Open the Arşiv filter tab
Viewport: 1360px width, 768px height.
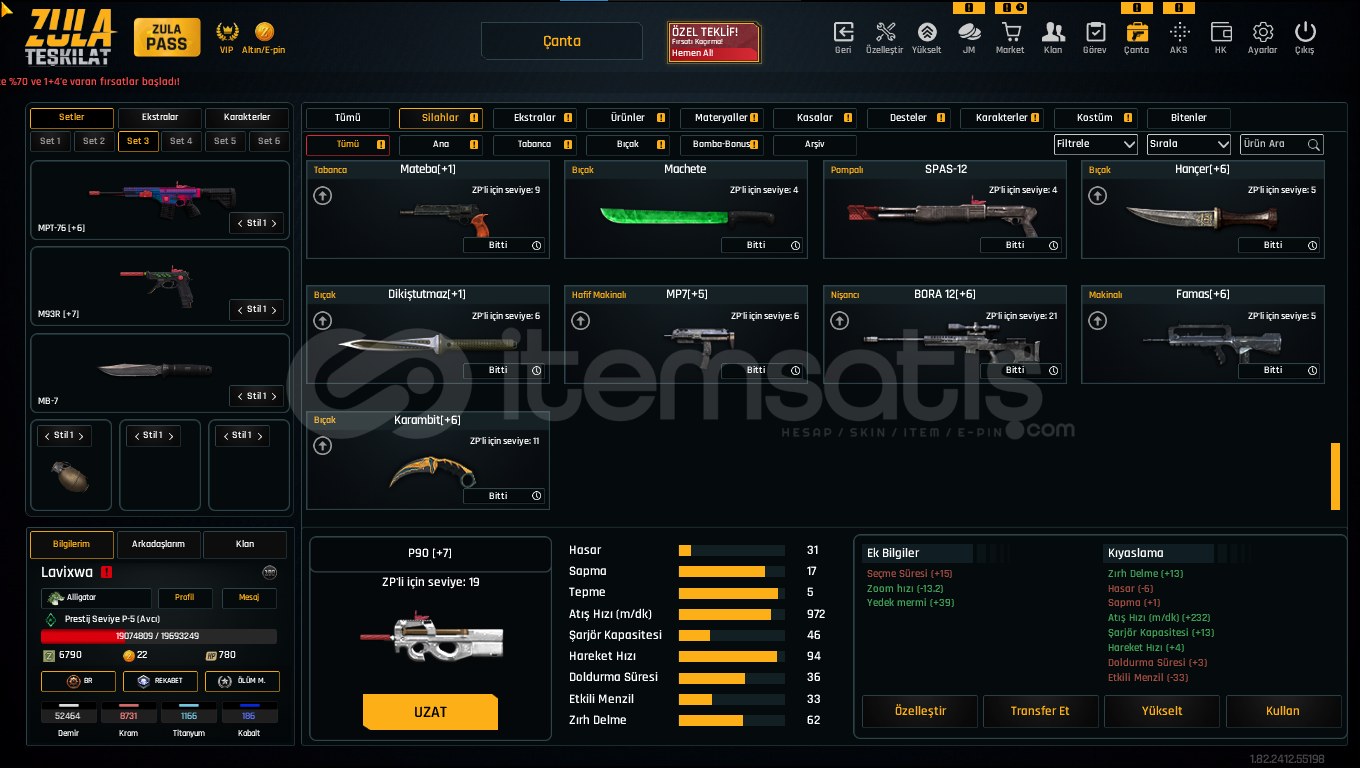click(814, 145)
